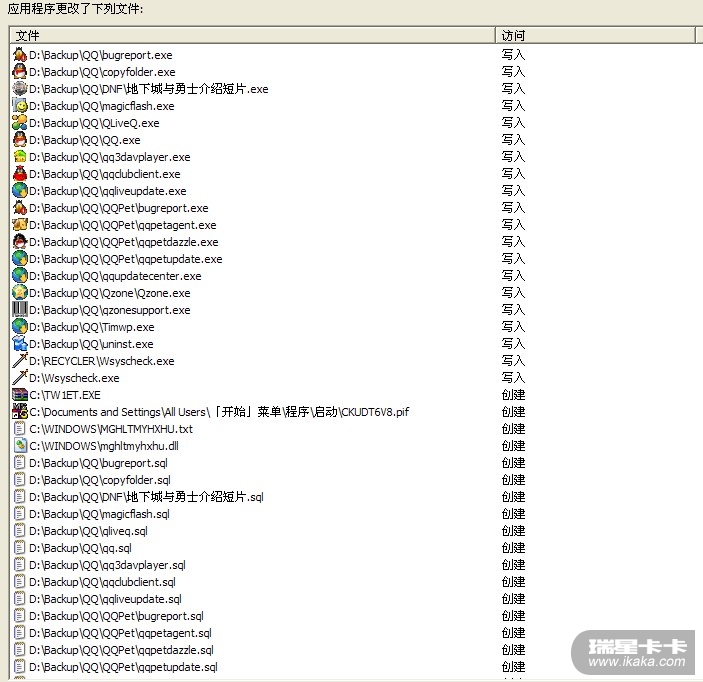The width and height of the screenshot is (703, 682).
Task: Click penguin icon of copyfolder.exe
Action: [20, 72]
